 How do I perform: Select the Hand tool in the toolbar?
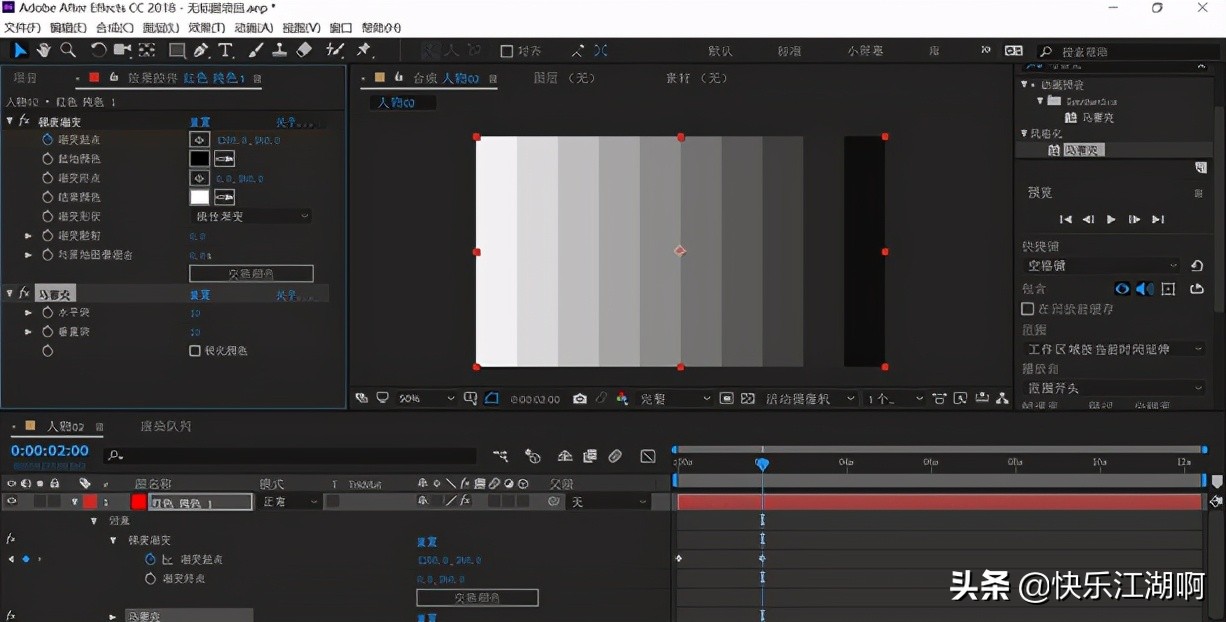[44, 50]
